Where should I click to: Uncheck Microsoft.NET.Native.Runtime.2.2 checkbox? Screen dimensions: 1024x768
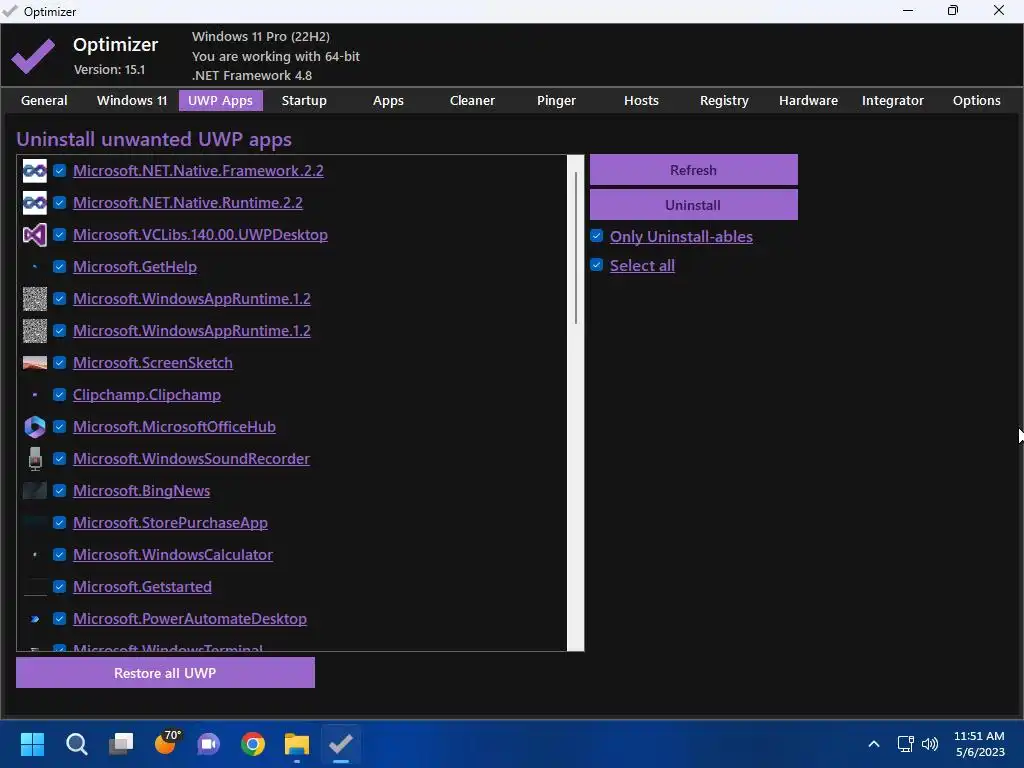click(59, 202)
